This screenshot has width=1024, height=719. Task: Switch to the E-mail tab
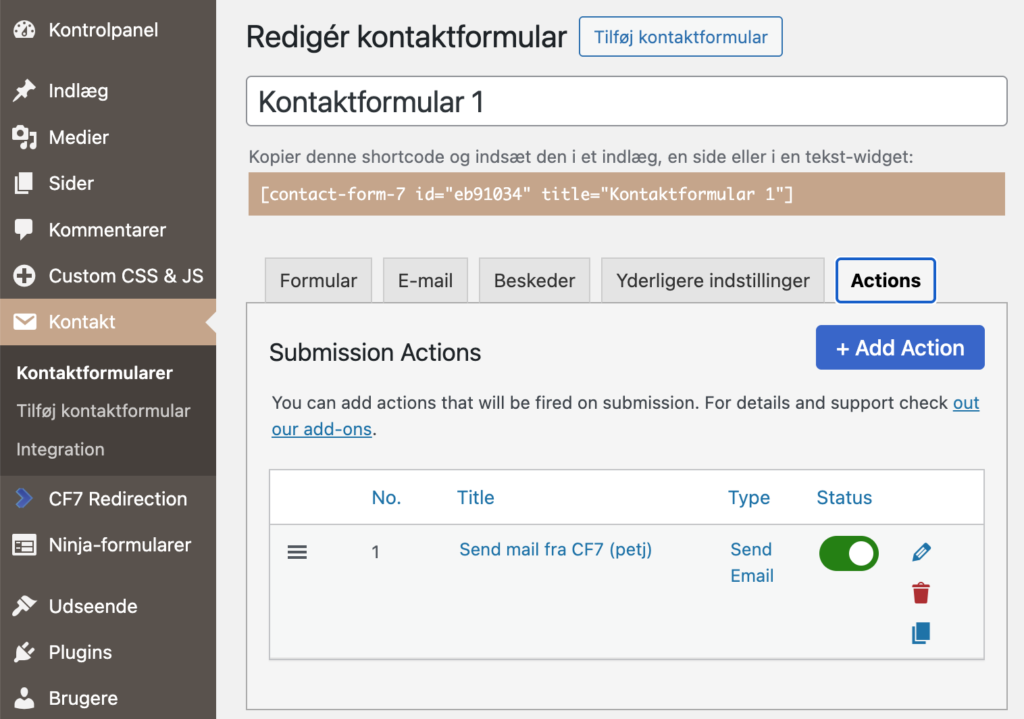point(425,281)
